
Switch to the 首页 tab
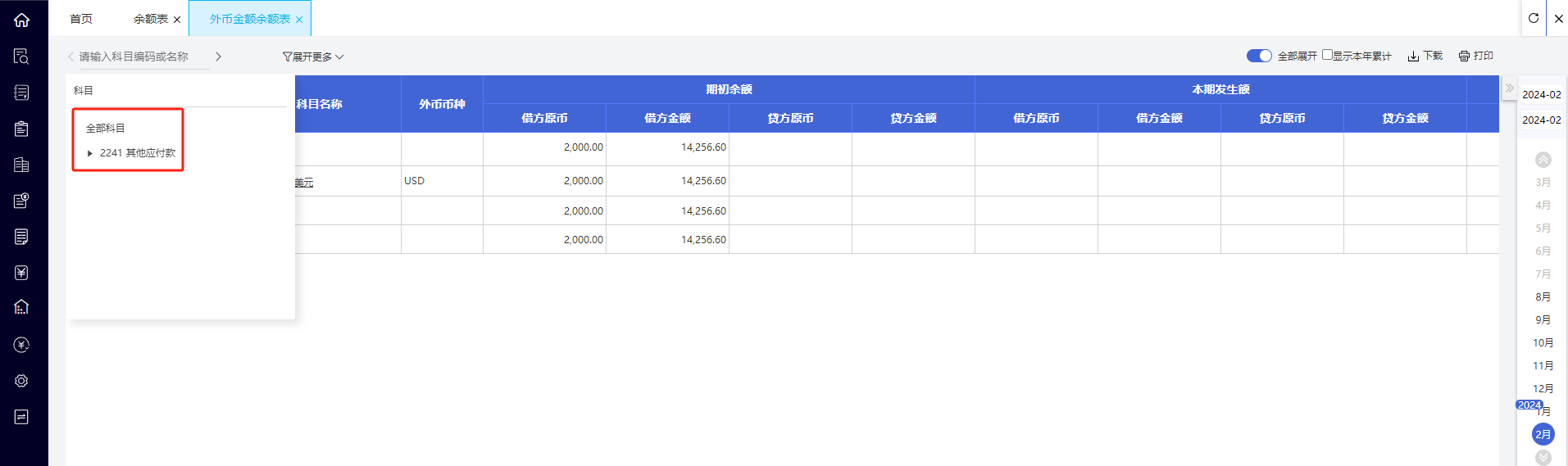coord(81,19)
